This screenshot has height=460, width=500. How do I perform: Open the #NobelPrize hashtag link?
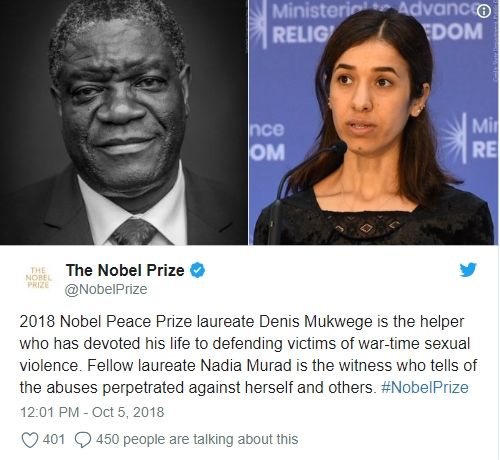pyautogui.click(x=425, y=387)
